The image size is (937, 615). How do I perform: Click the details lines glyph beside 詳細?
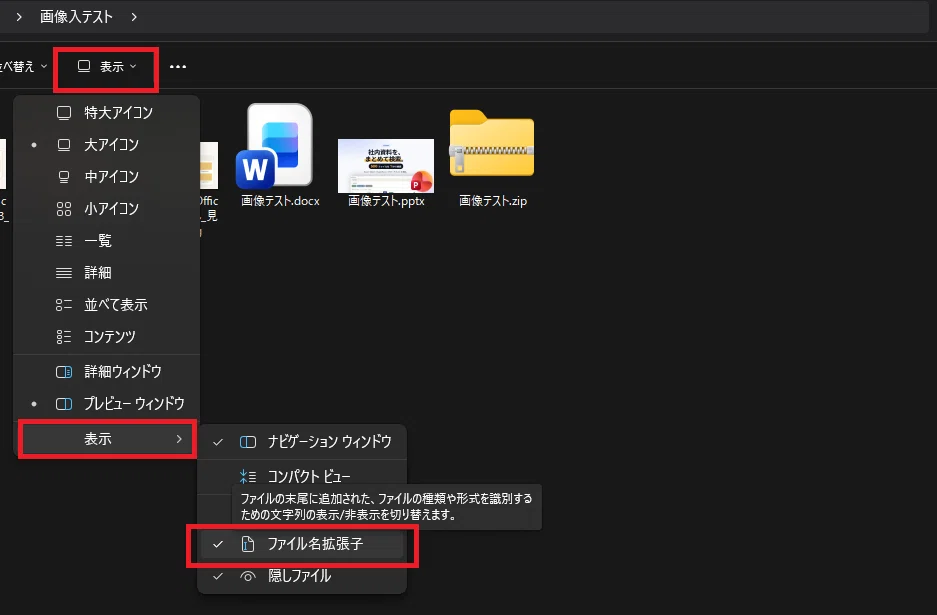click(64, 273)
